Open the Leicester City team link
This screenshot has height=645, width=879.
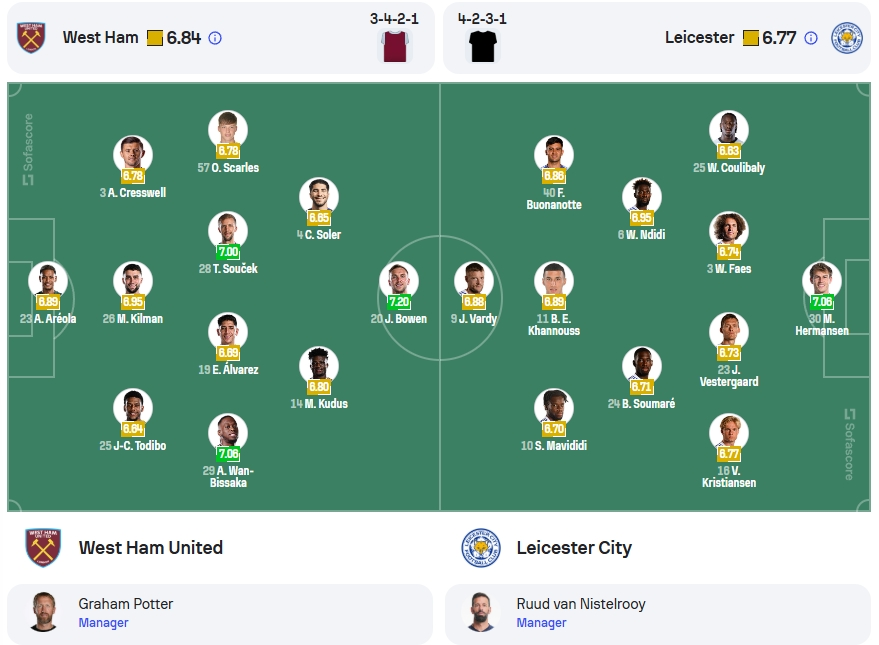[x=574, y=547]
